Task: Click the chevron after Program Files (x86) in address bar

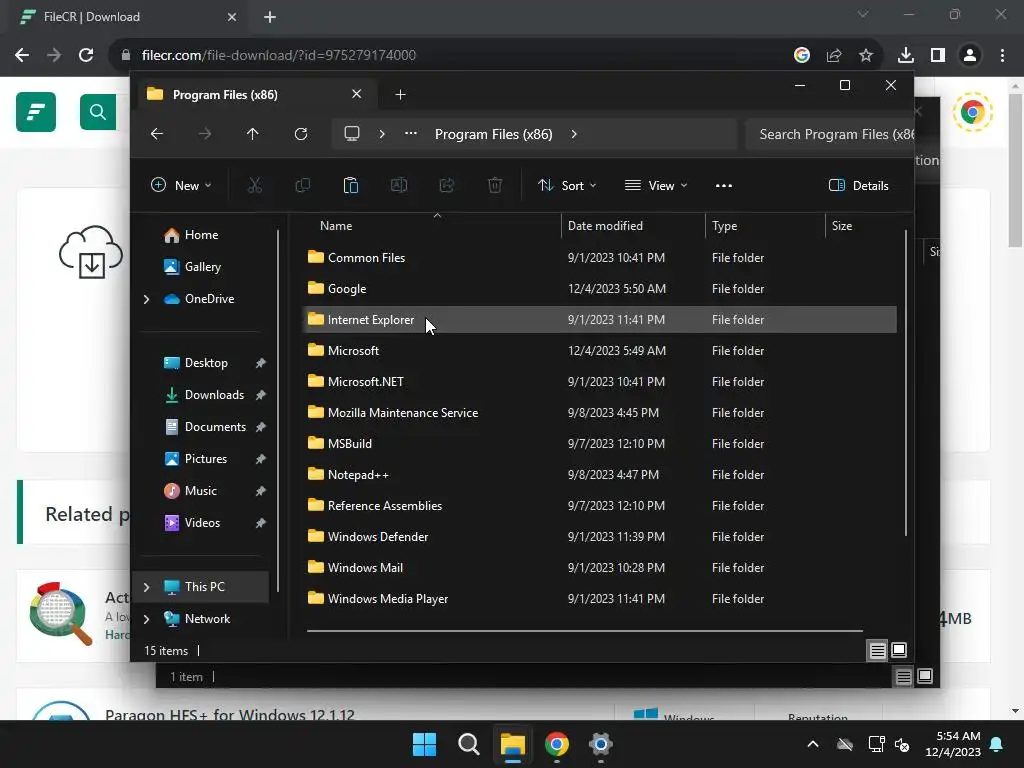Action: (x=574, y=134)
